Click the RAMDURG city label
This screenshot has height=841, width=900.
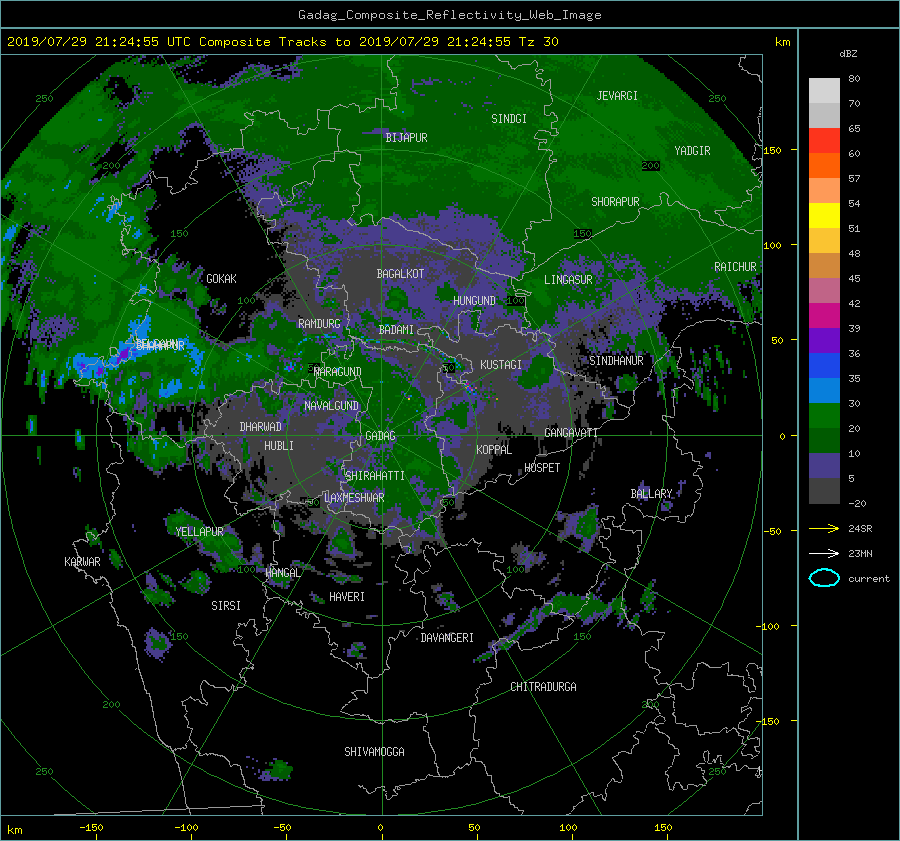319,324
